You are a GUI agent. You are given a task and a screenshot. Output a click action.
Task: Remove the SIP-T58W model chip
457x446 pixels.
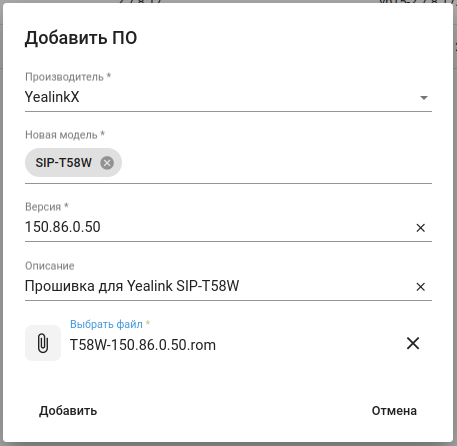tap(107, 163)
